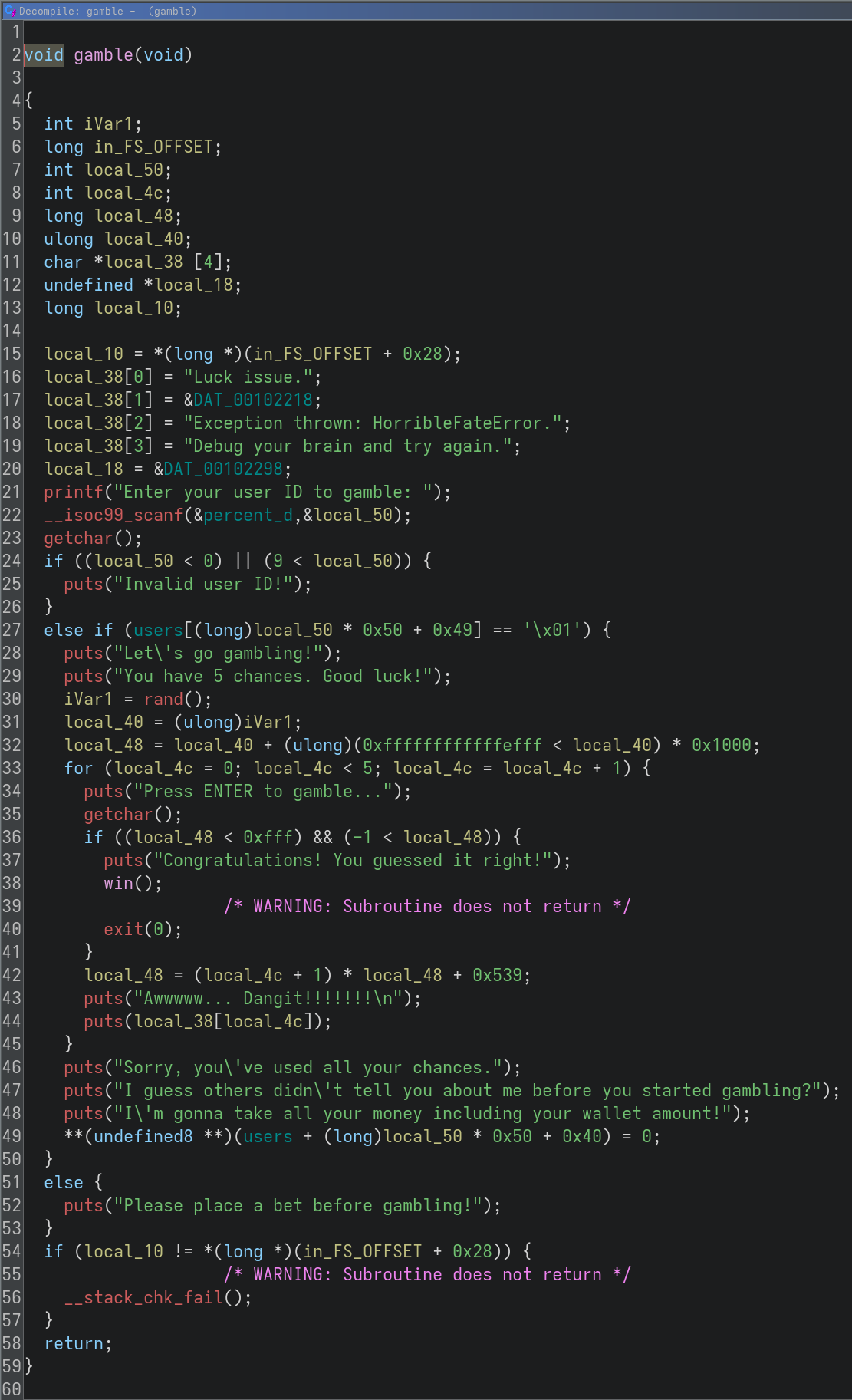Select the DAT_00102218 data reference
852x1400 pixels.
(253, 400)
